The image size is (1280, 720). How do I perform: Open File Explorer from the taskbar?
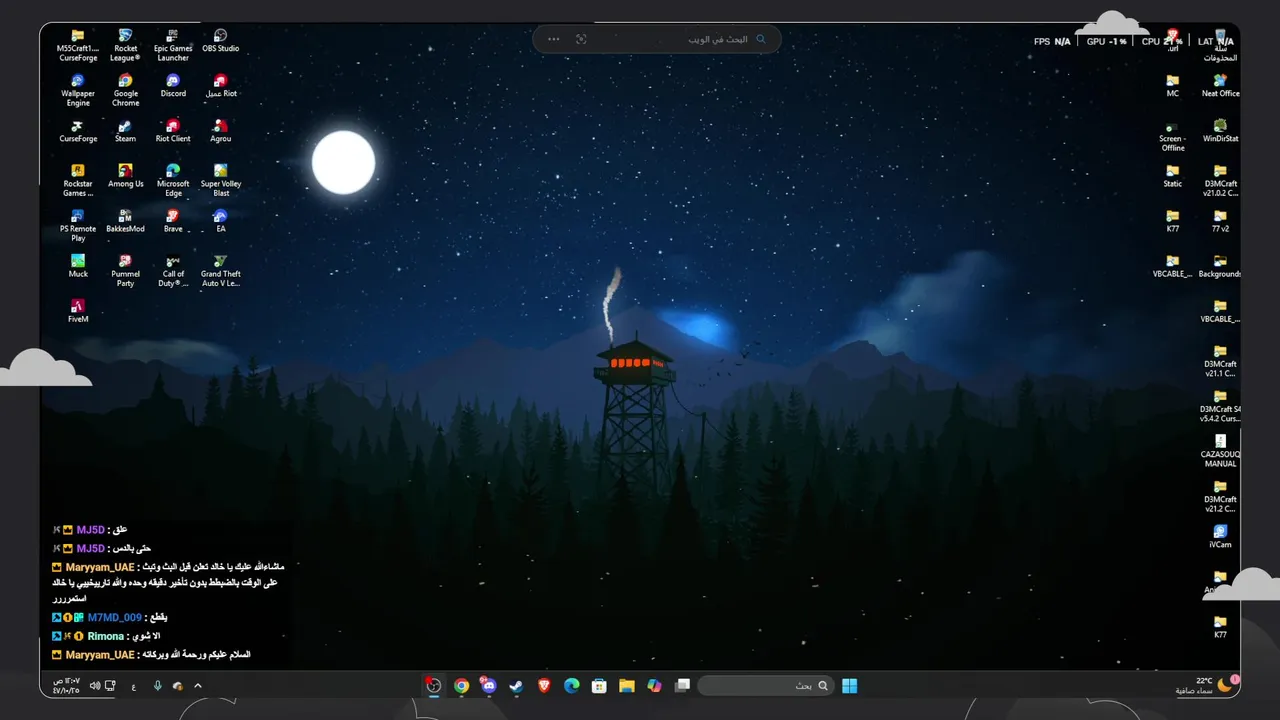626,685
